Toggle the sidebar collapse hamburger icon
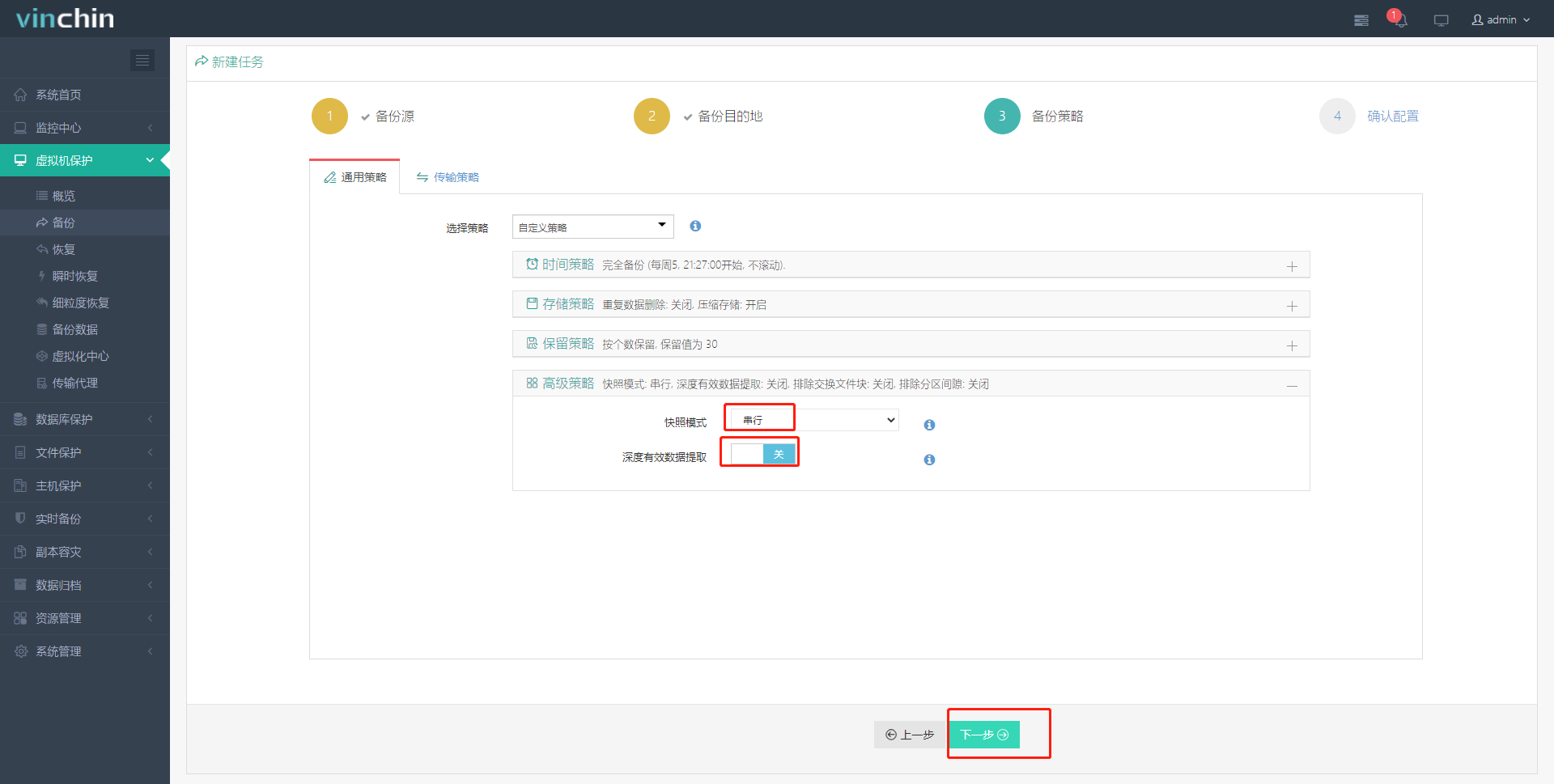 [x=142, y=60]
